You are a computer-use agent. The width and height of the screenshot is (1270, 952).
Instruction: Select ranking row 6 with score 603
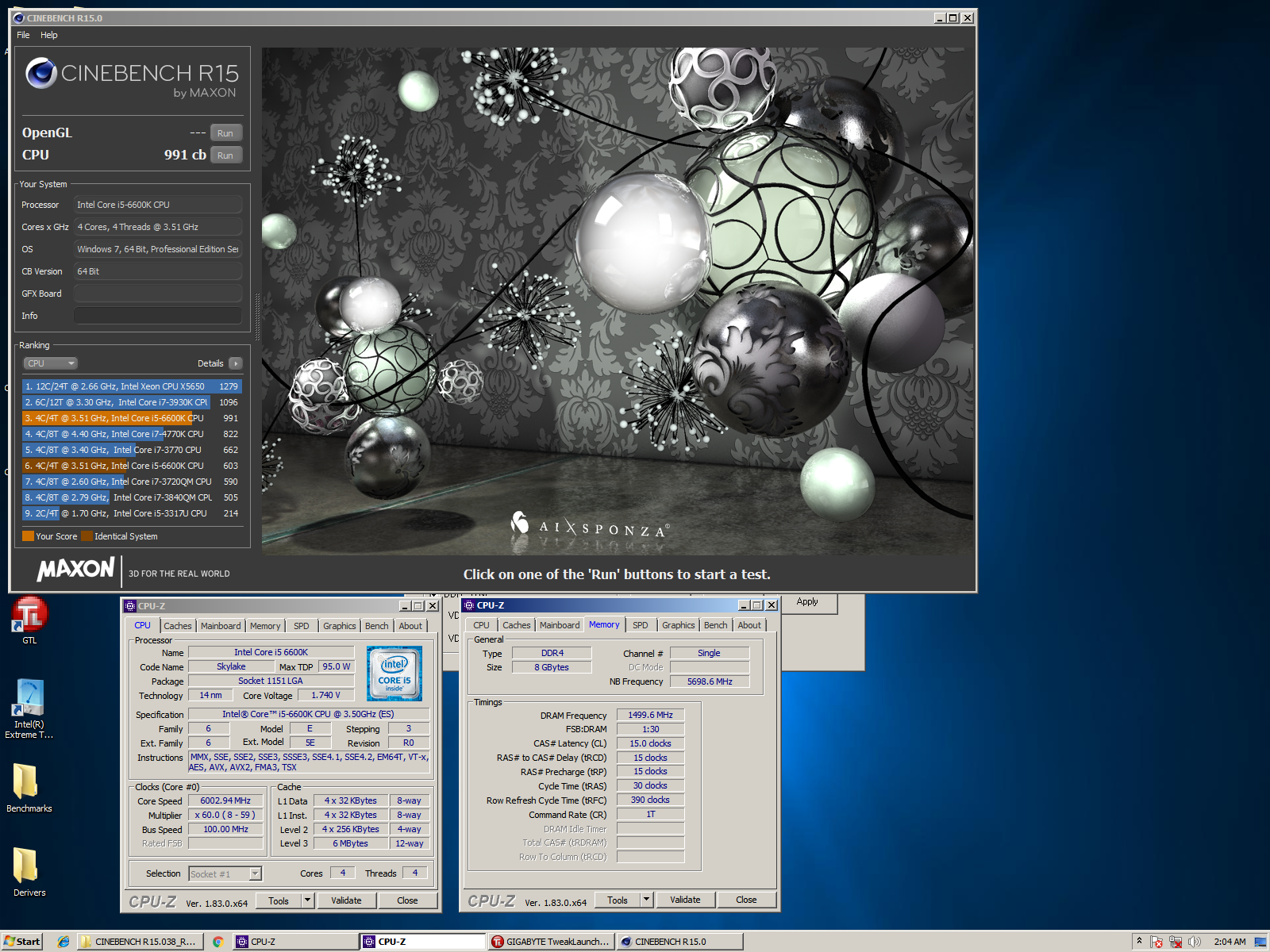(x=132, y=466)
